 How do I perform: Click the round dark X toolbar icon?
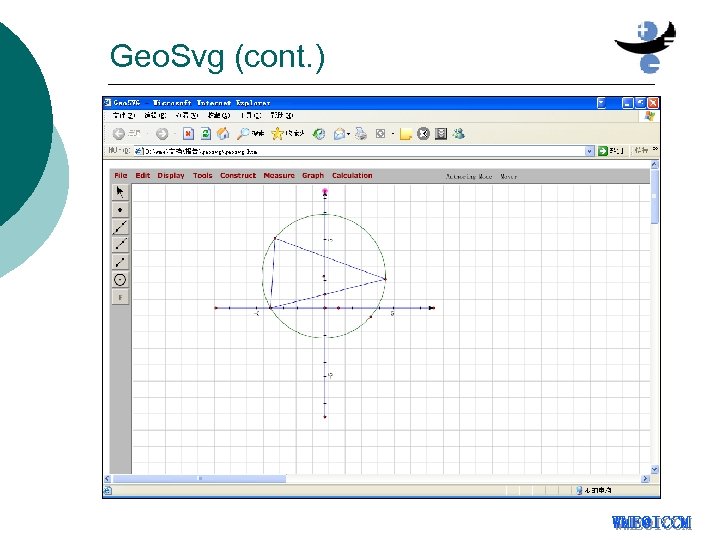tap(423, 134)
